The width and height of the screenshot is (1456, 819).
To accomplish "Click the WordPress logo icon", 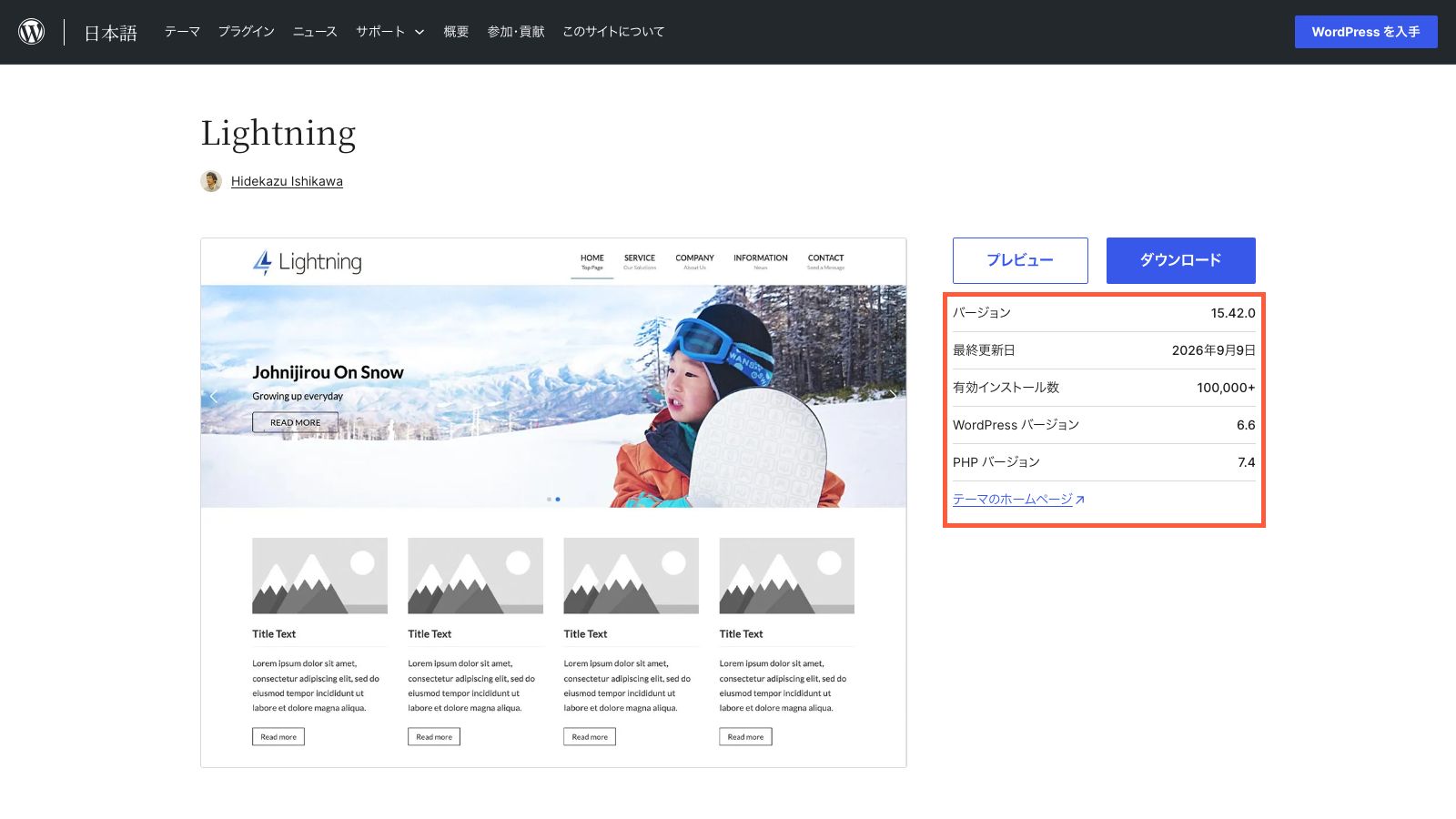I will click(32, 32).
